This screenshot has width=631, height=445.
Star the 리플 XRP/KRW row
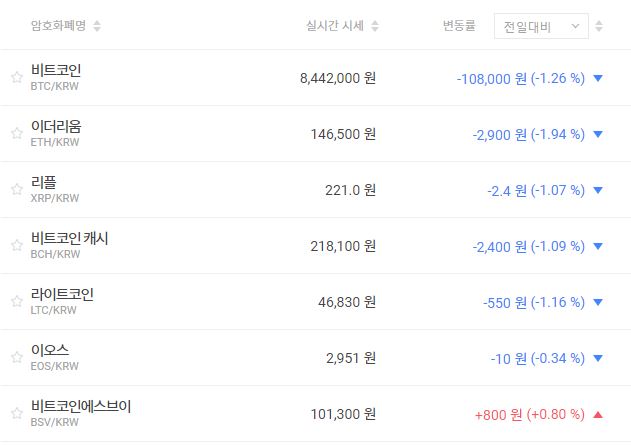[x=16, y=189]
